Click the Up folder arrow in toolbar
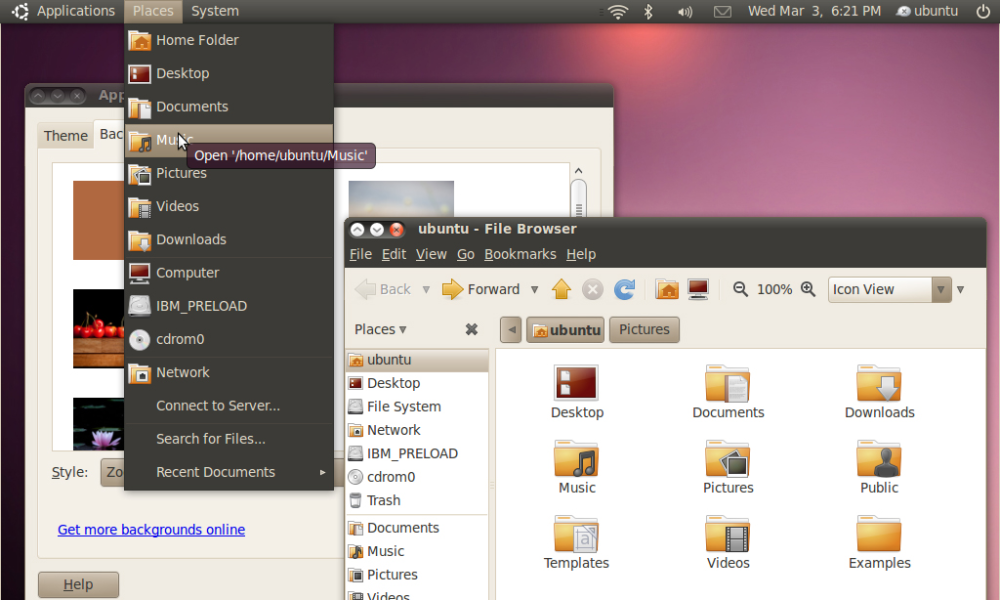The height and width of the screenshot is (600, 1000). coord(561,289)
